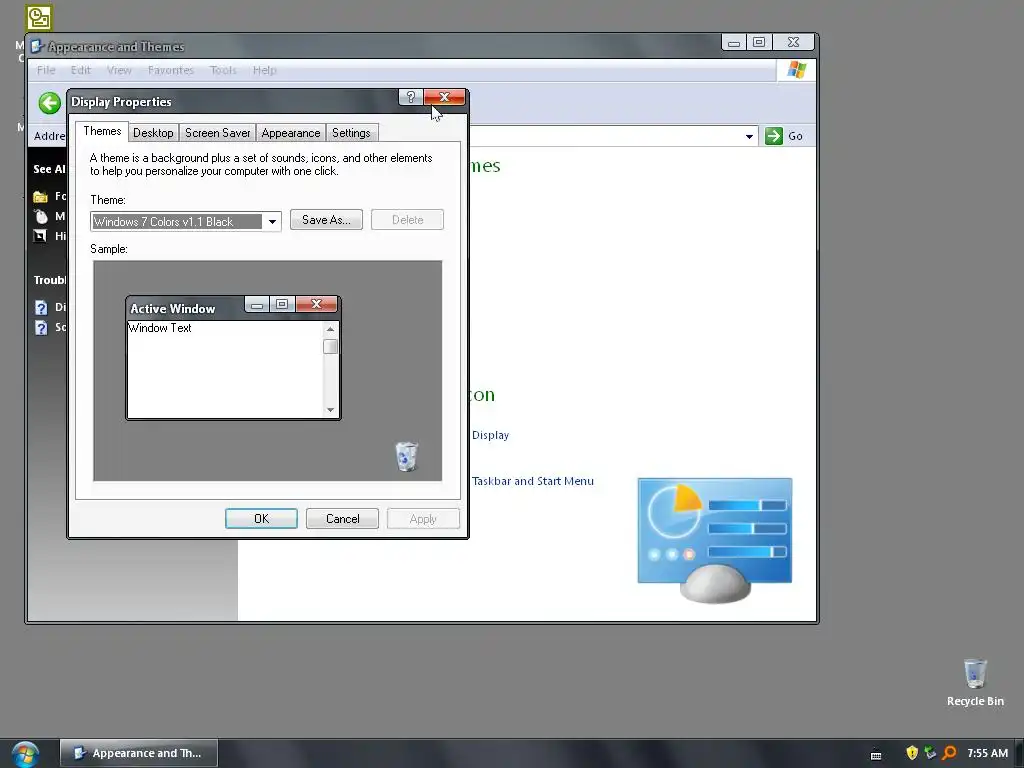Click the desktop icon at top left
The width and height of the screenshot is (1024, 768).
coord(39,18)
